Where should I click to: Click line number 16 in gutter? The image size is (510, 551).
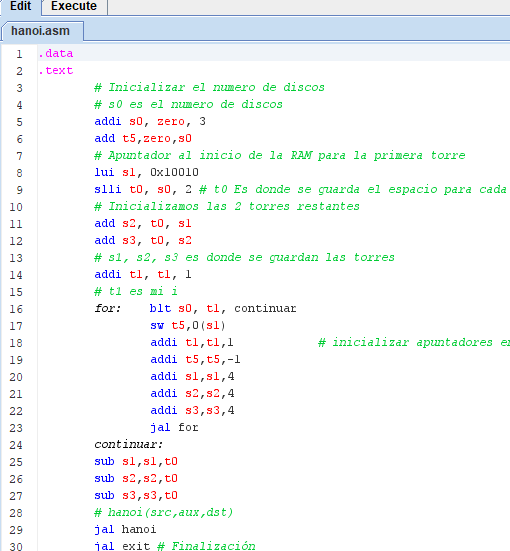point(16,309)
